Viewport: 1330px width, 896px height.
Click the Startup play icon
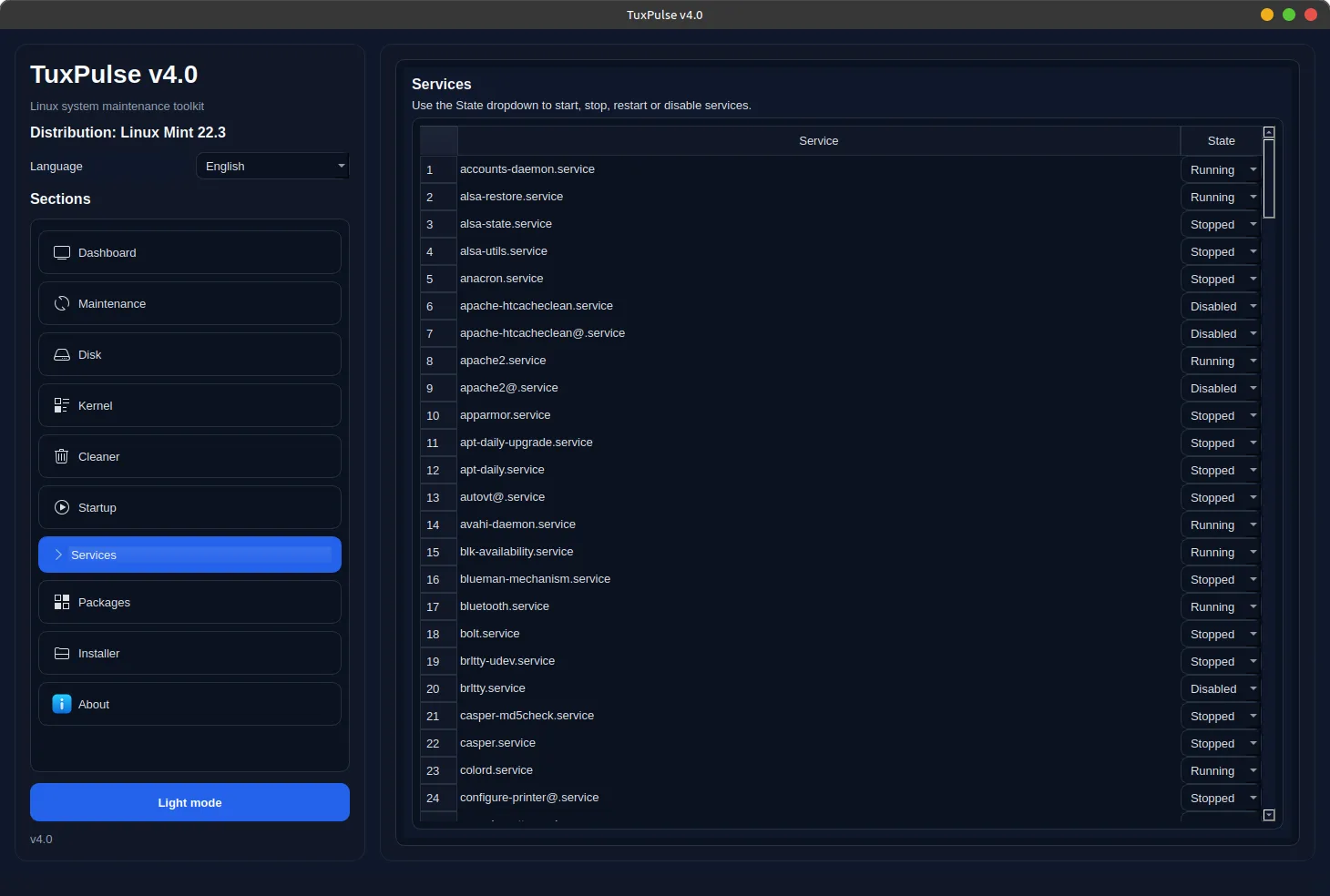point(62,507)
